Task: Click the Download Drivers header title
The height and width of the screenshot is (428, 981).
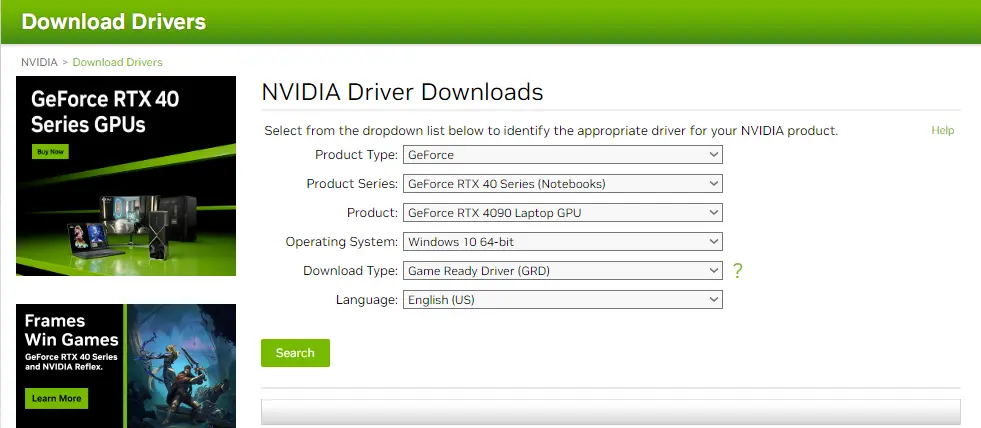Action: click(x=113, y=21)
